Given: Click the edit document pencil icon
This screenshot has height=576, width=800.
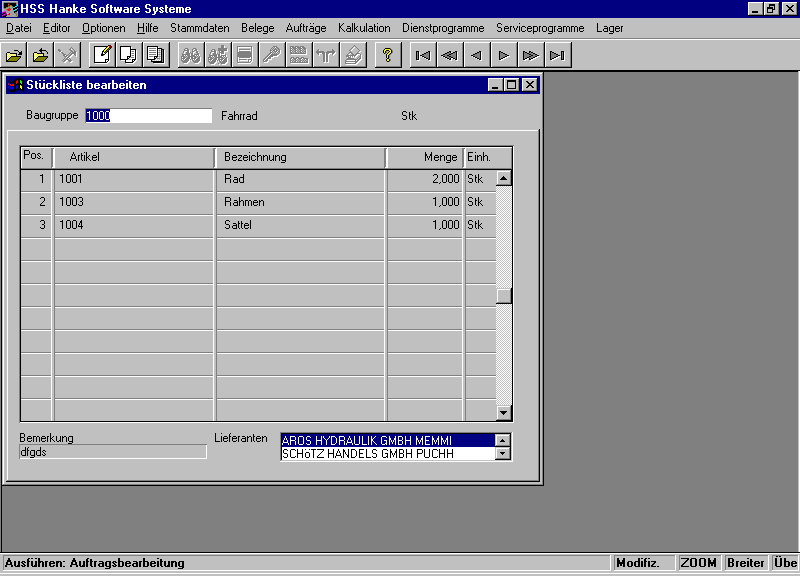Looking at the screenshot, I should pyautogui.click(x=101, y=55).
